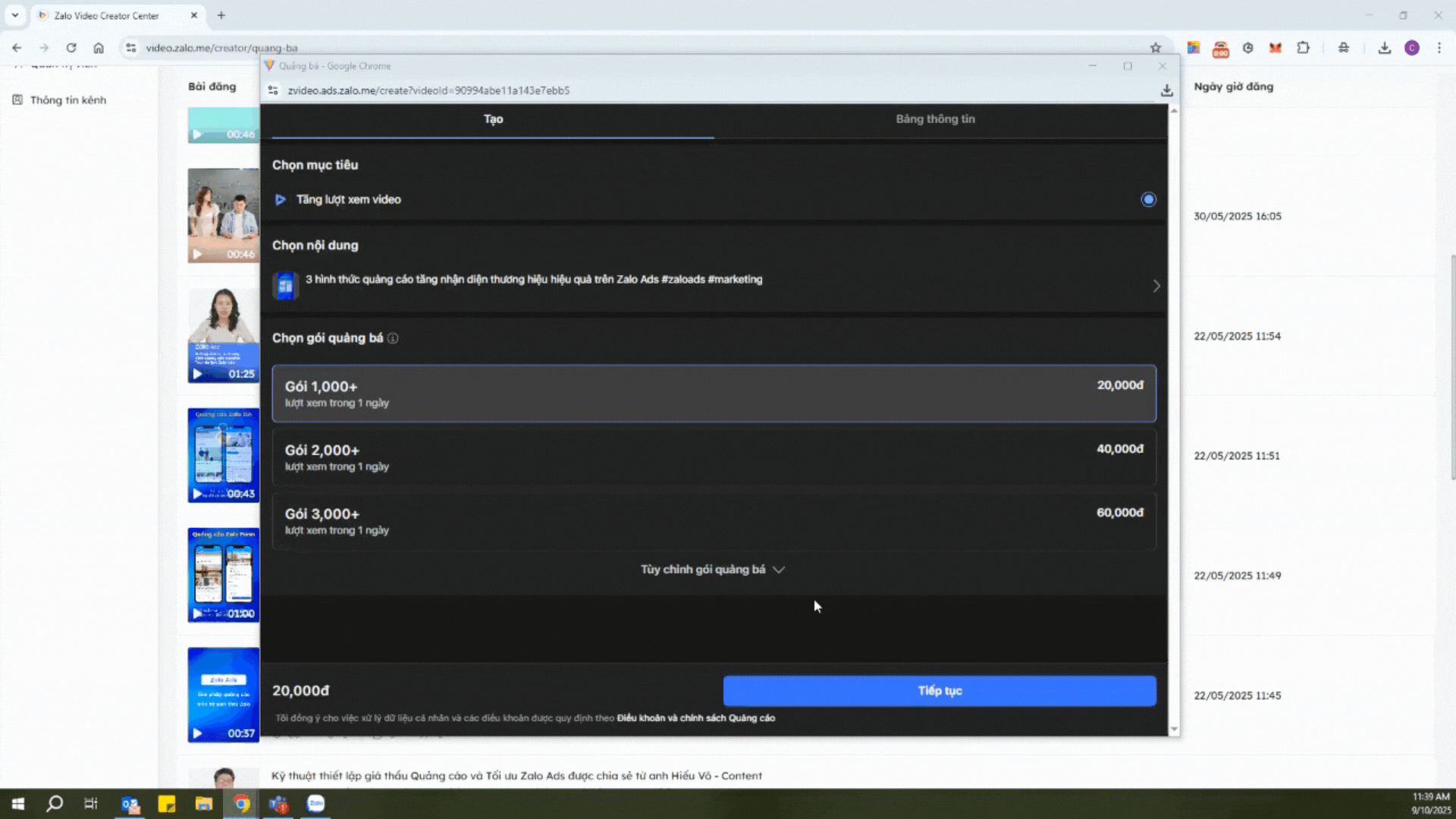Open Sticky Notes from the taskbar
The height and width of the screenshot is (819, 1456).
pyautogui.click(x=167, y=804)
